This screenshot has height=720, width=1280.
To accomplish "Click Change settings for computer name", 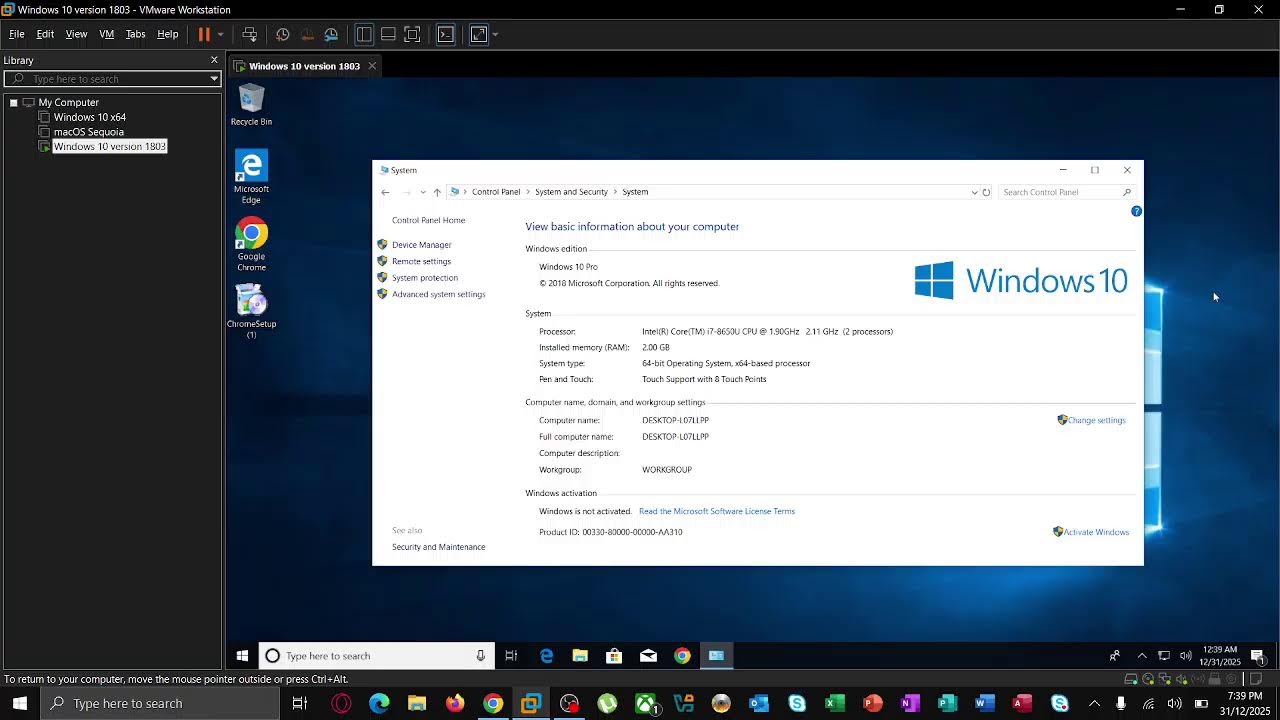I will [1096, 420].
